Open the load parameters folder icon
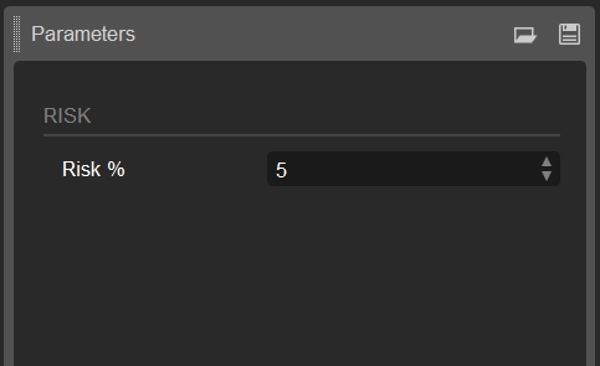600x366 pixels. click(525, 35)
